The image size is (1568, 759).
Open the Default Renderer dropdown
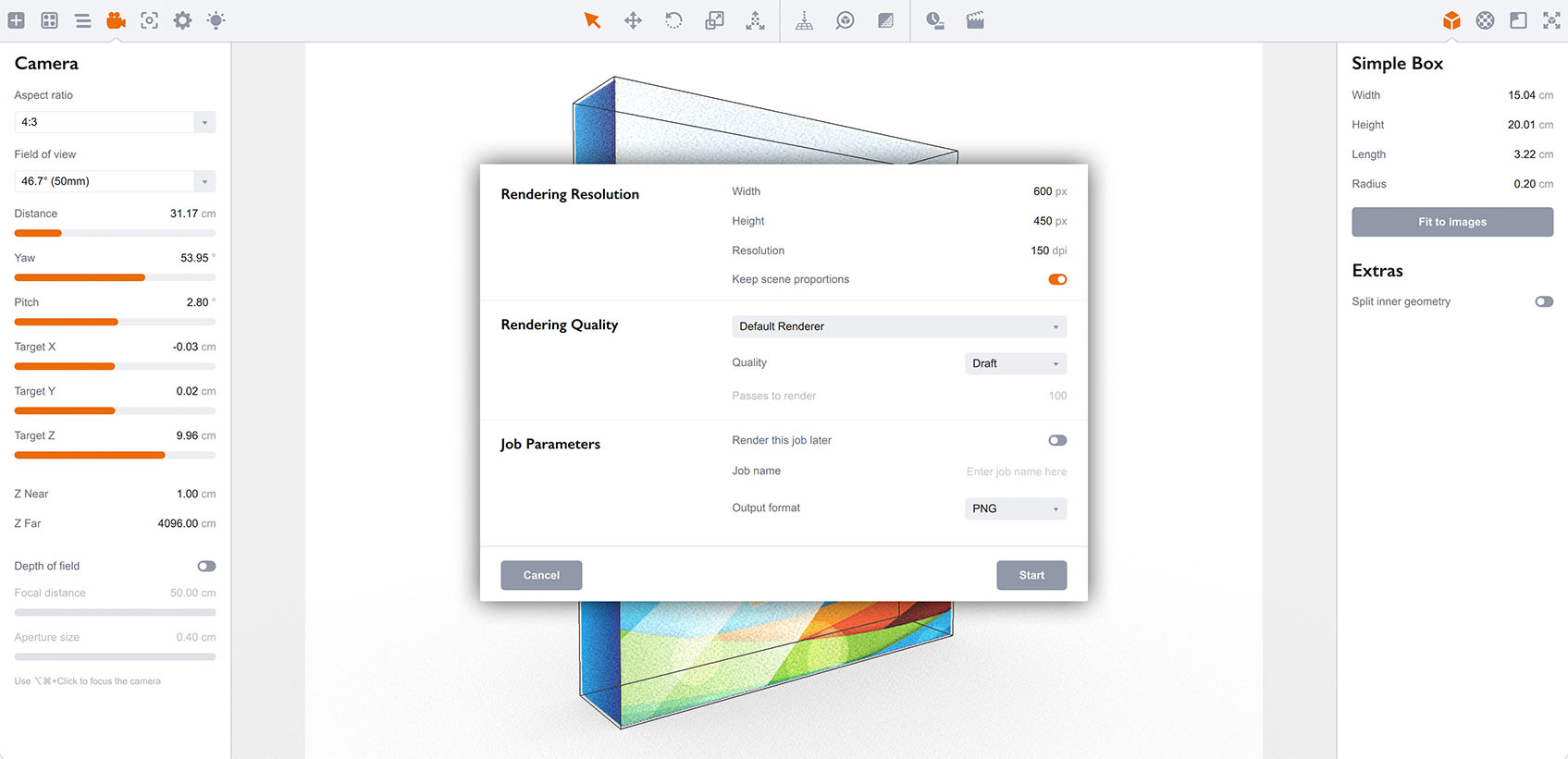(899, 326)
